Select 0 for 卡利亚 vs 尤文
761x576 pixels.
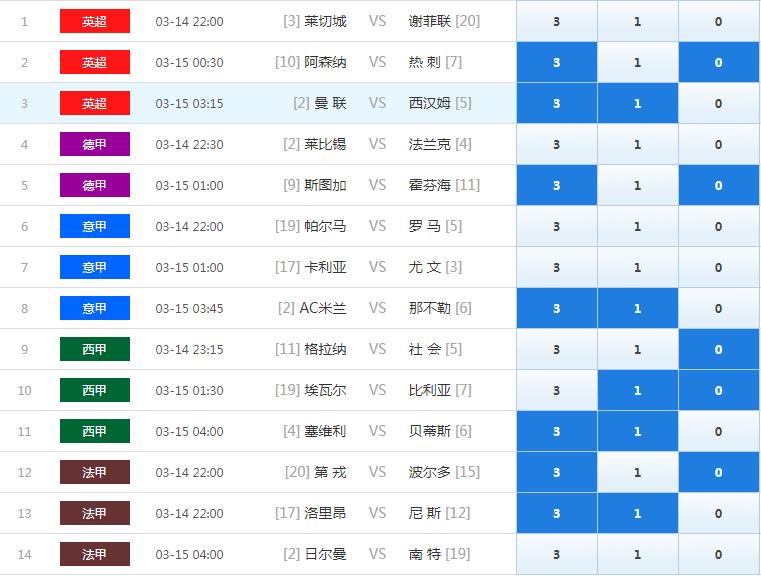coord(719,267)
